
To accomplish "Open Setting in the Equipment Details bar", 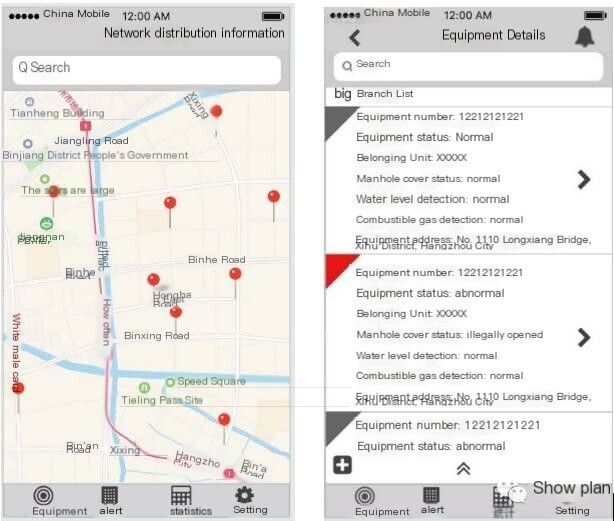I will coord(572,510).
